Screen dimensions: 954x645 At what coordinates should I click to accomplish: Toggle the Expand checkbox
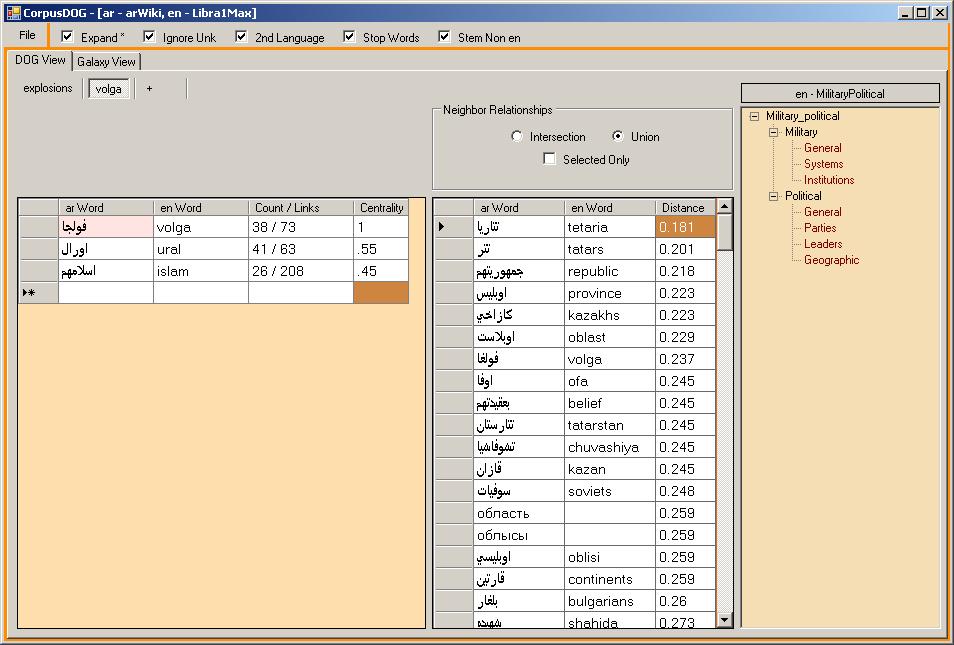pyautogui.click(x=68, y=37)
